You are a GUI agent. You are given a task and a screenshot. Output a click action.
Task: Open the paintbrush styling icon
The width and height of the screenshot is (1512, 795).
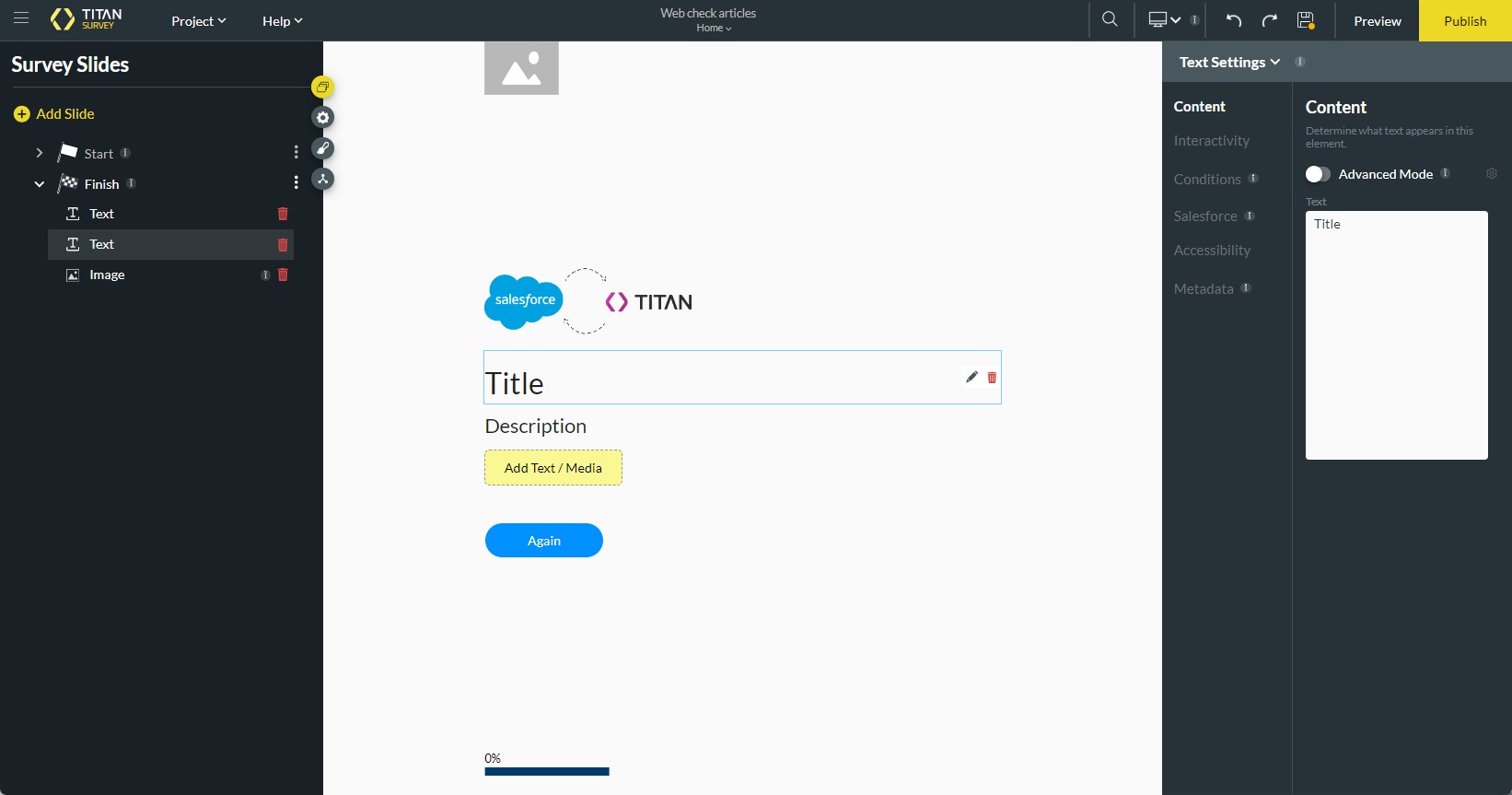(x=322, y=148)
